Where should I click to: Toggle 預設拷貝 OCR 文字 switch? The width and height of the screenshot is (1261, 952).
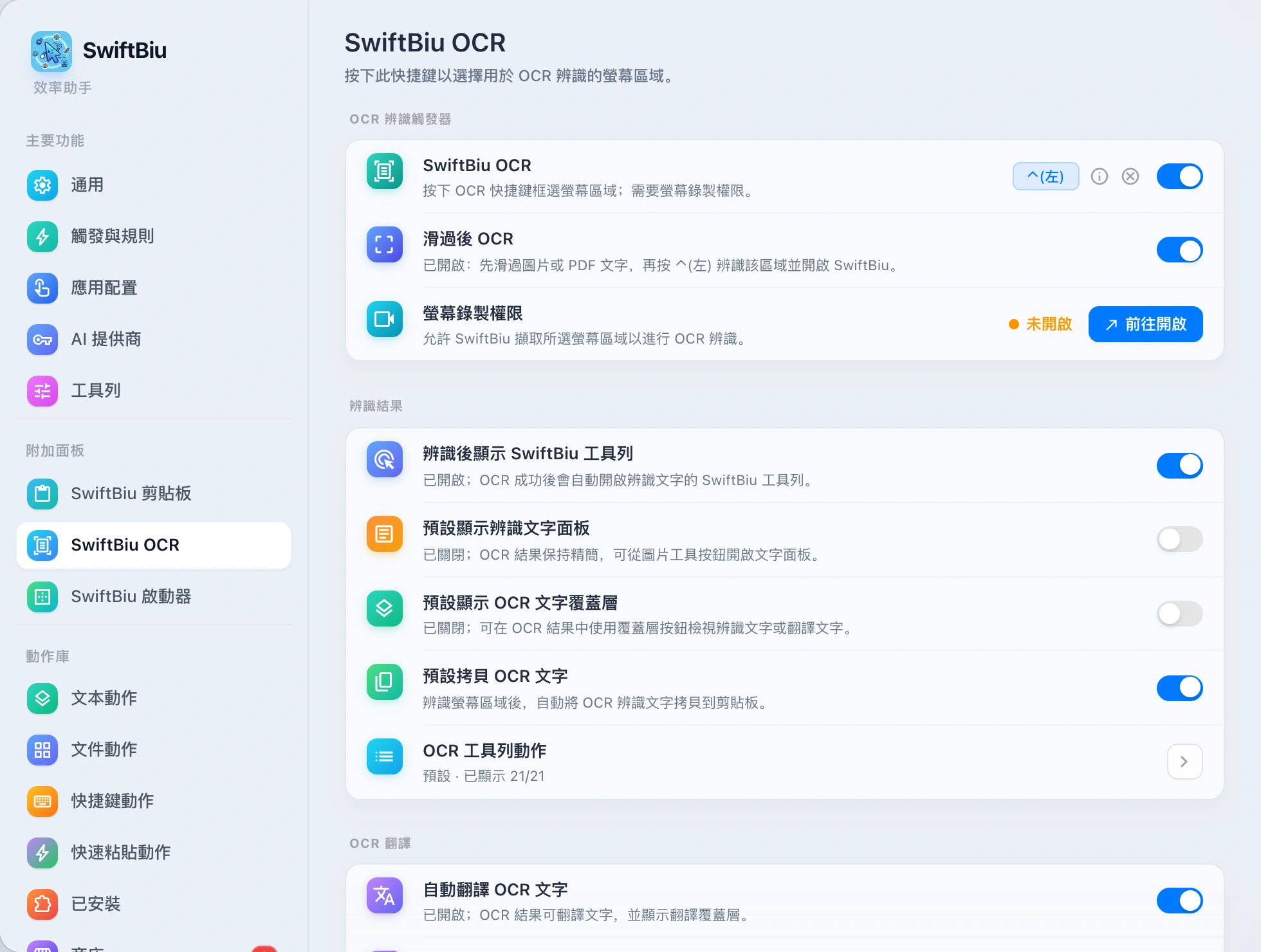[x=1180, y=688]
